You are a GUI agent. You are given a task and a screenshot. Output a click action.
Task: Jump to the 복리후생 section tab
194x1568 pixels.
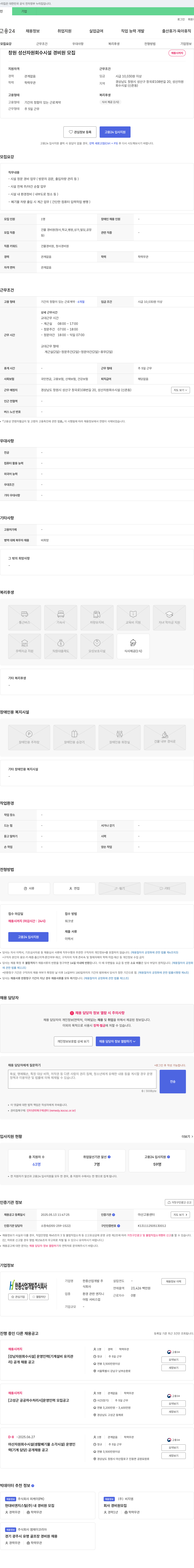coord(114,44)
